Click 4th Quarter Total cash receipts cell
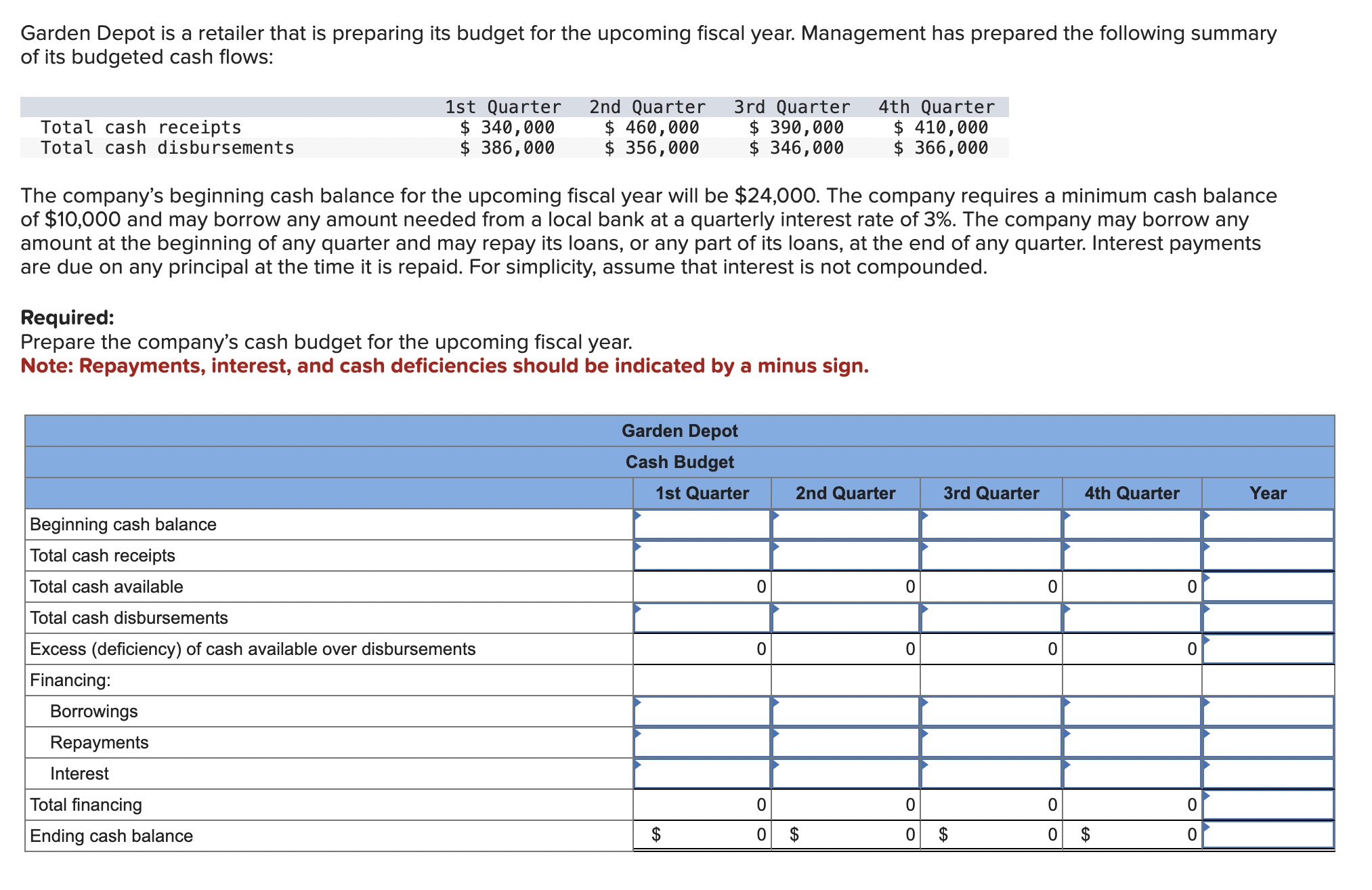Image resolution: width=1372 pixels, height=890 pixels. click(1132, 555)
